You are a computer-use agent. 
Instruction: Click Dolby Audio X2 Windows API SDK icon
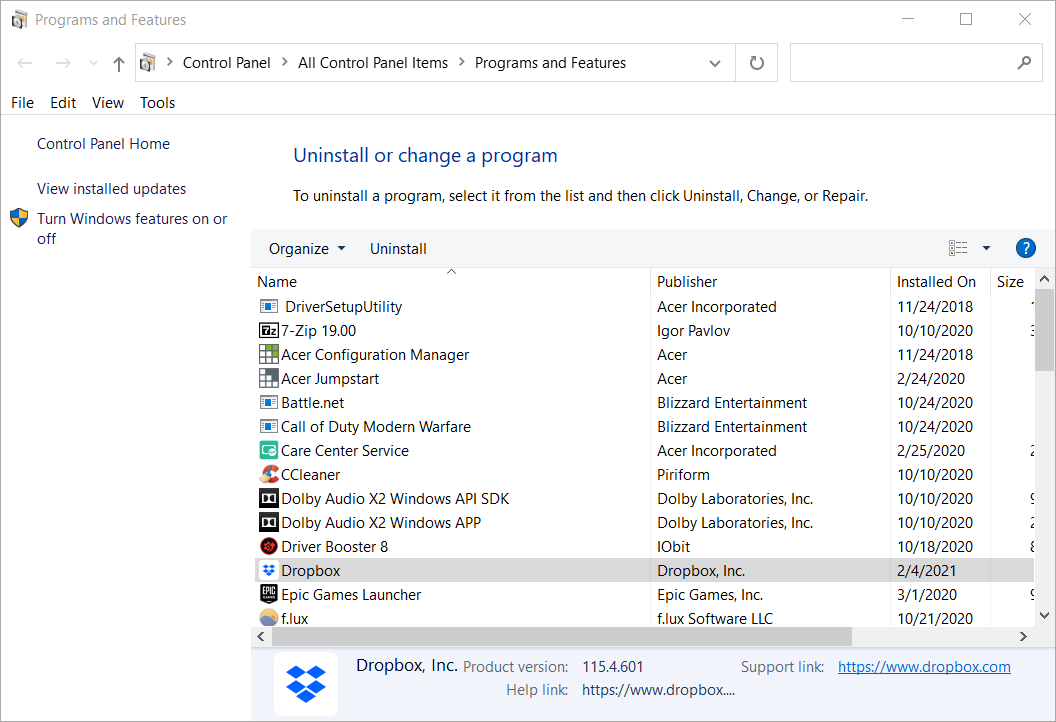(x=269, y=498)
